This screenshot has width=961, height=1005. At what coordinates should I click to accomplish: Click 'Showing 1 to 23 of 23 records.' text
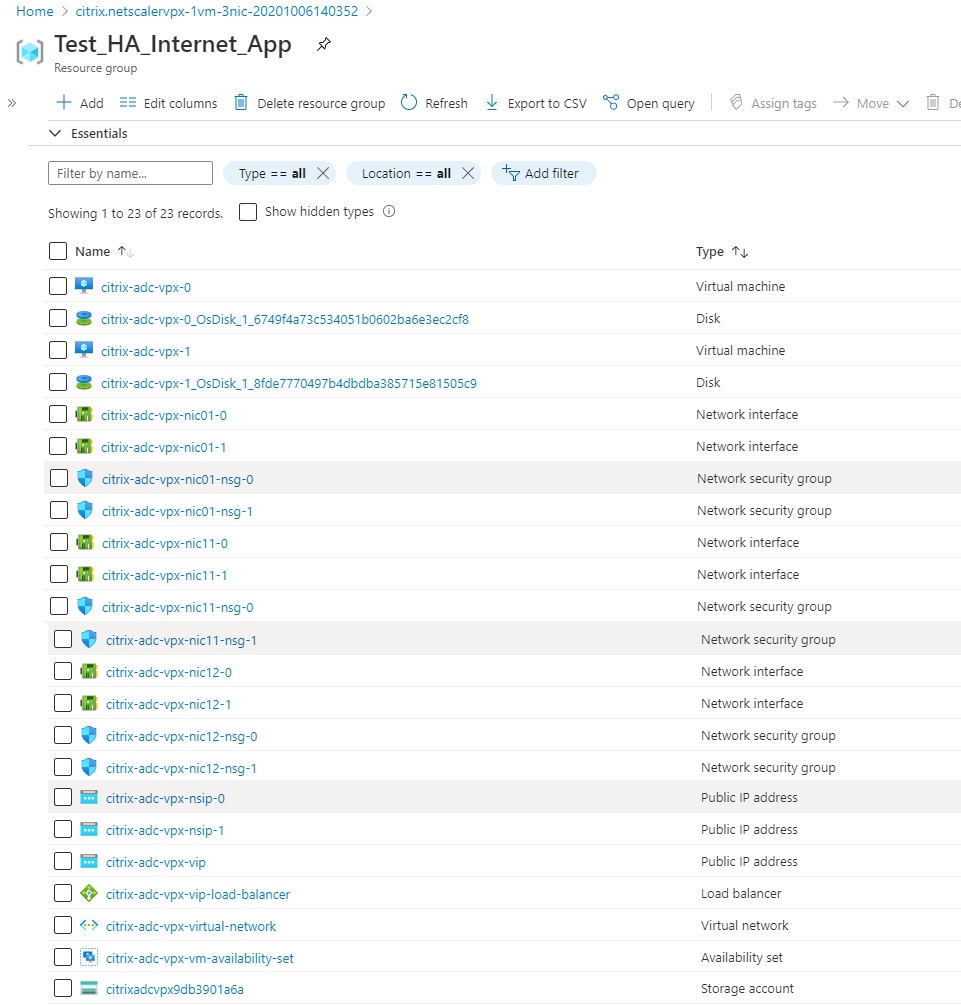click(135, 213)
